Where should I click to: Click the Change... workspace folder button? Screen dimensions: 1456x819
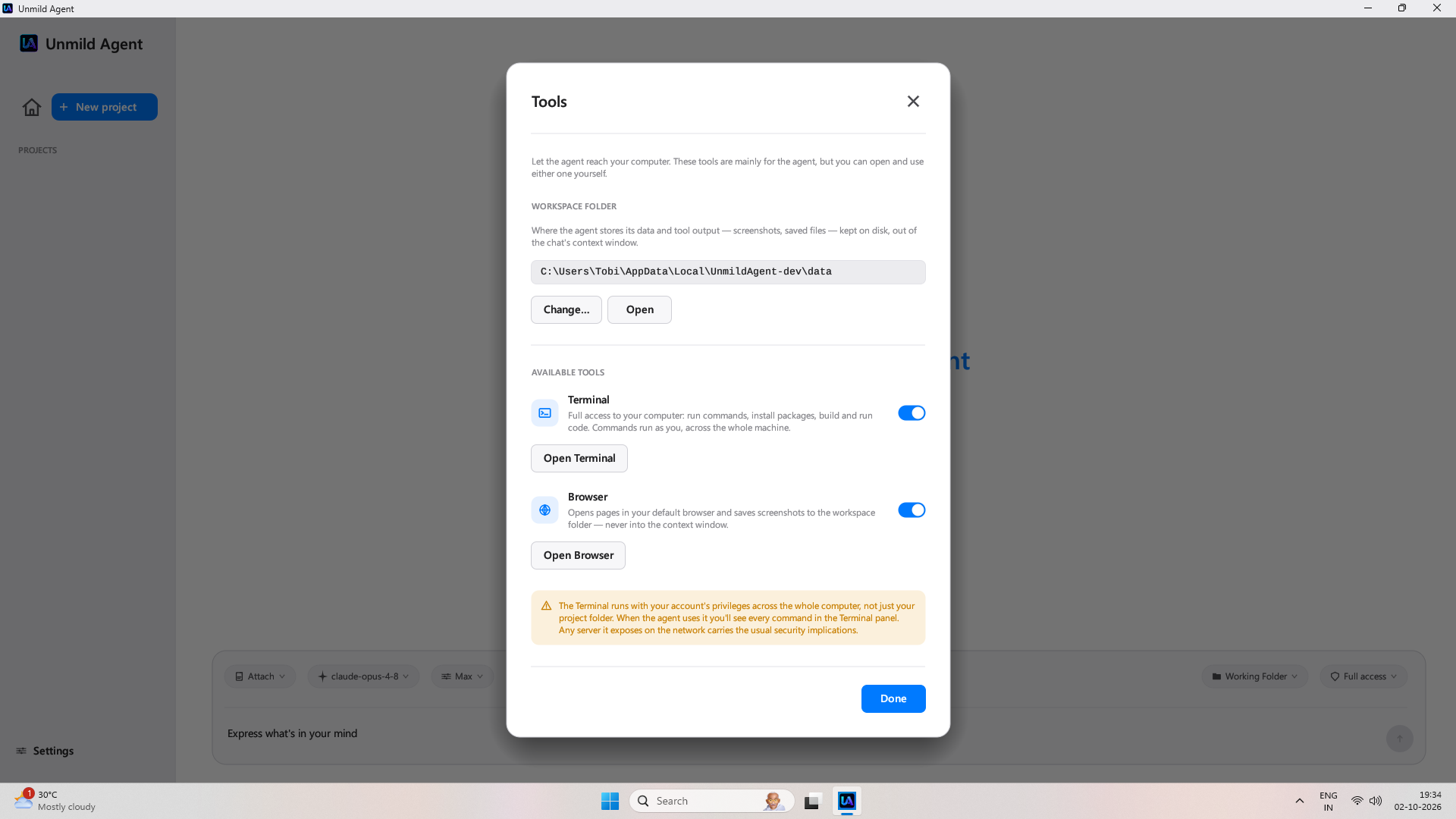[x=566, y=309]
